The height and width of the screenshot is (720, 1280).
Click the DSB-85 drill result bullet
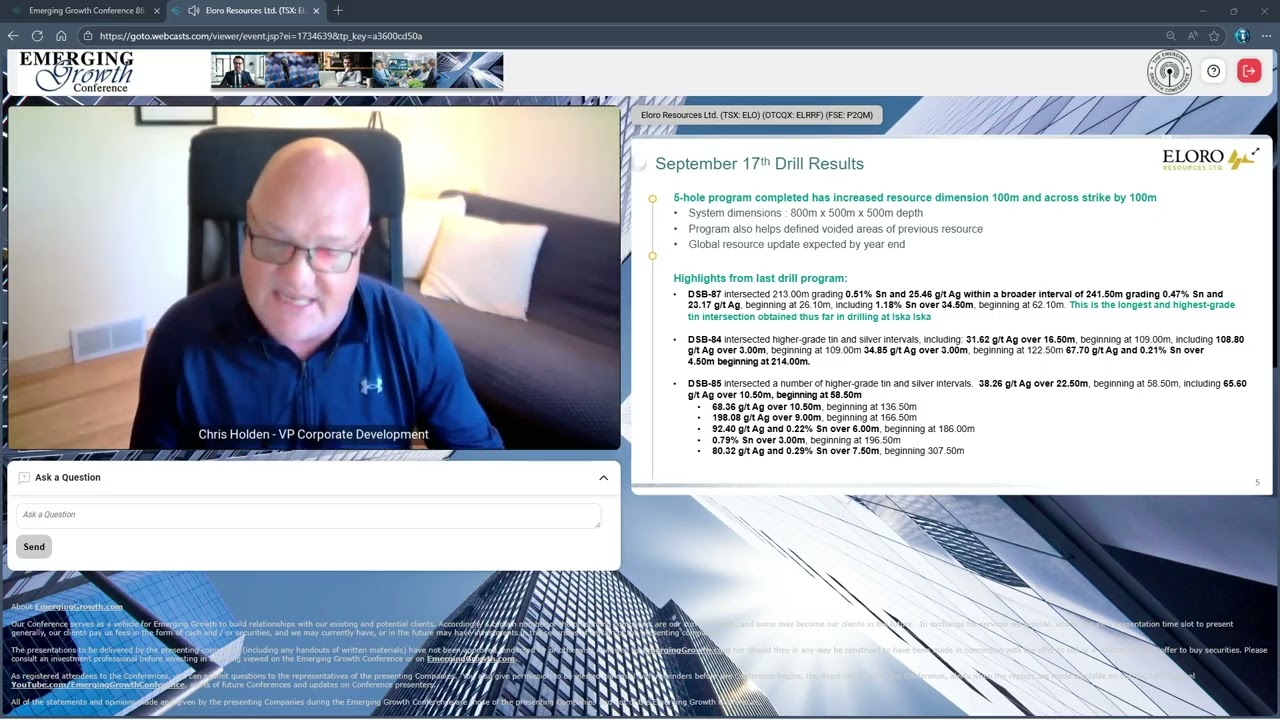[x=966, y=389]
